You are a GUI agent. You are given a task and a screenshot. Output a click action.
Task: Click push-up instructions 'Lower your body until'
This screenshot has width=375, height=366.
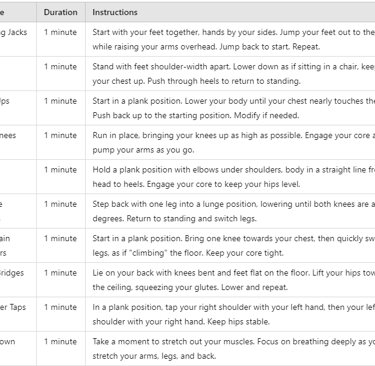click(x=230, y=108)
